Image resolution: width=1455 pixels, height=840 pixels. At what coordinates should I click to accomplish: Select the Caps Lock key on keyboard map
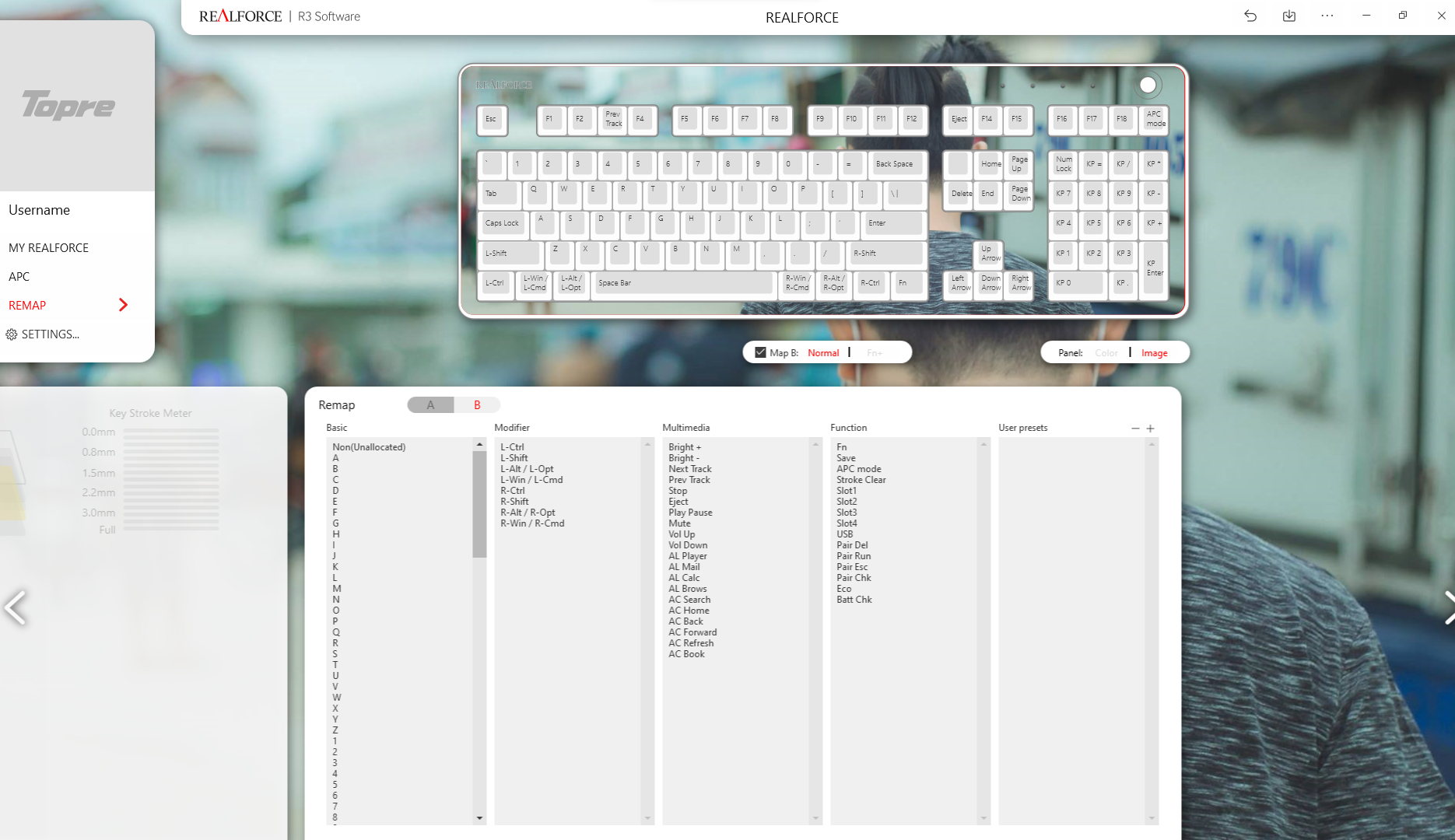point(503,224)
